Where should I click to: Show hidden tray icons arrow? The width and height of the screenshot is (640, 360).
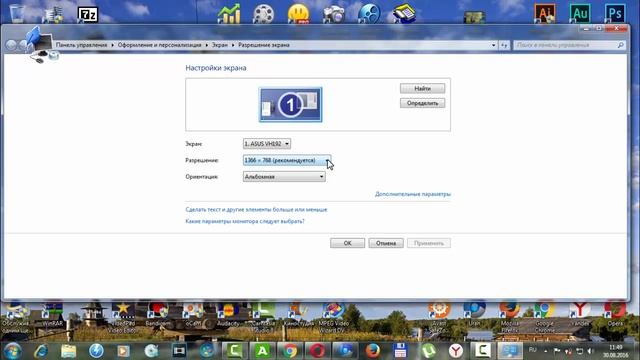pos(546,351)
